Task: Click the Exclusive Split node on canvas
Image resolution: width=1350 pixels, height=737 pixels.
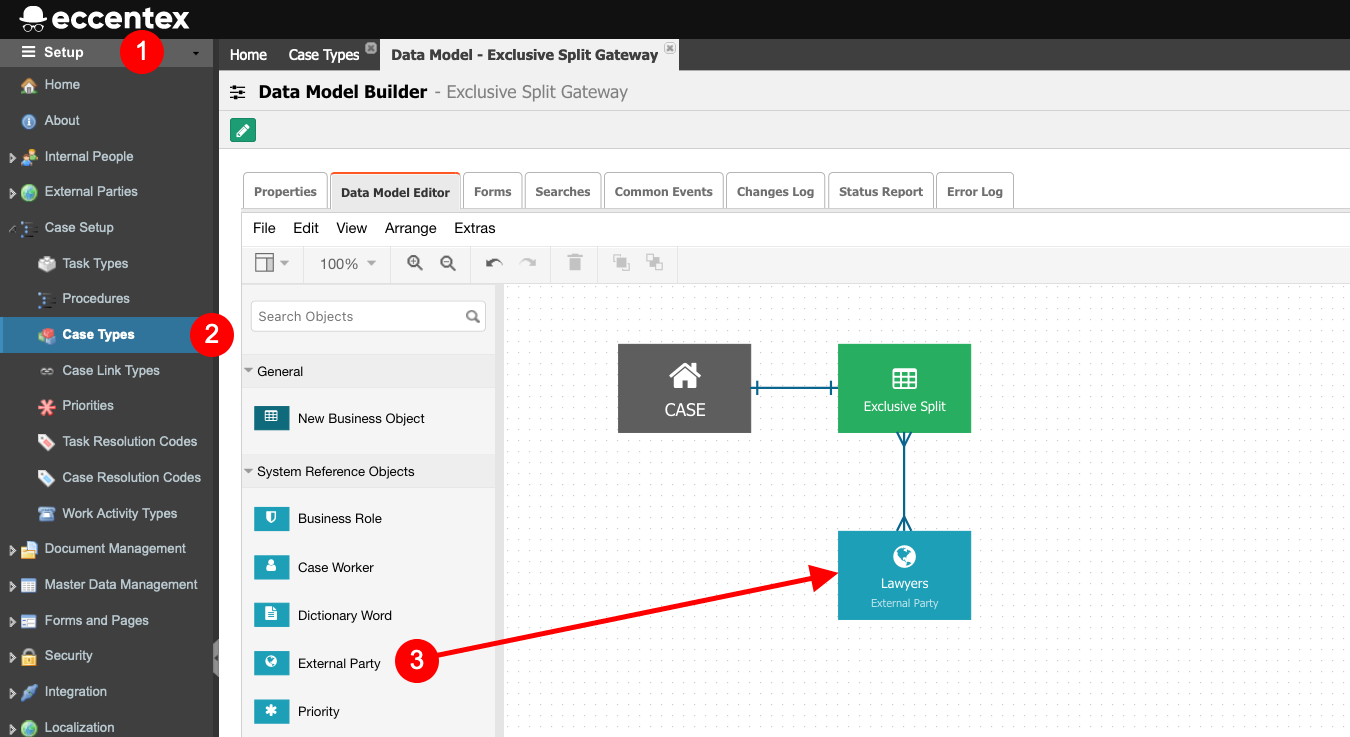Action: [904, 388]
